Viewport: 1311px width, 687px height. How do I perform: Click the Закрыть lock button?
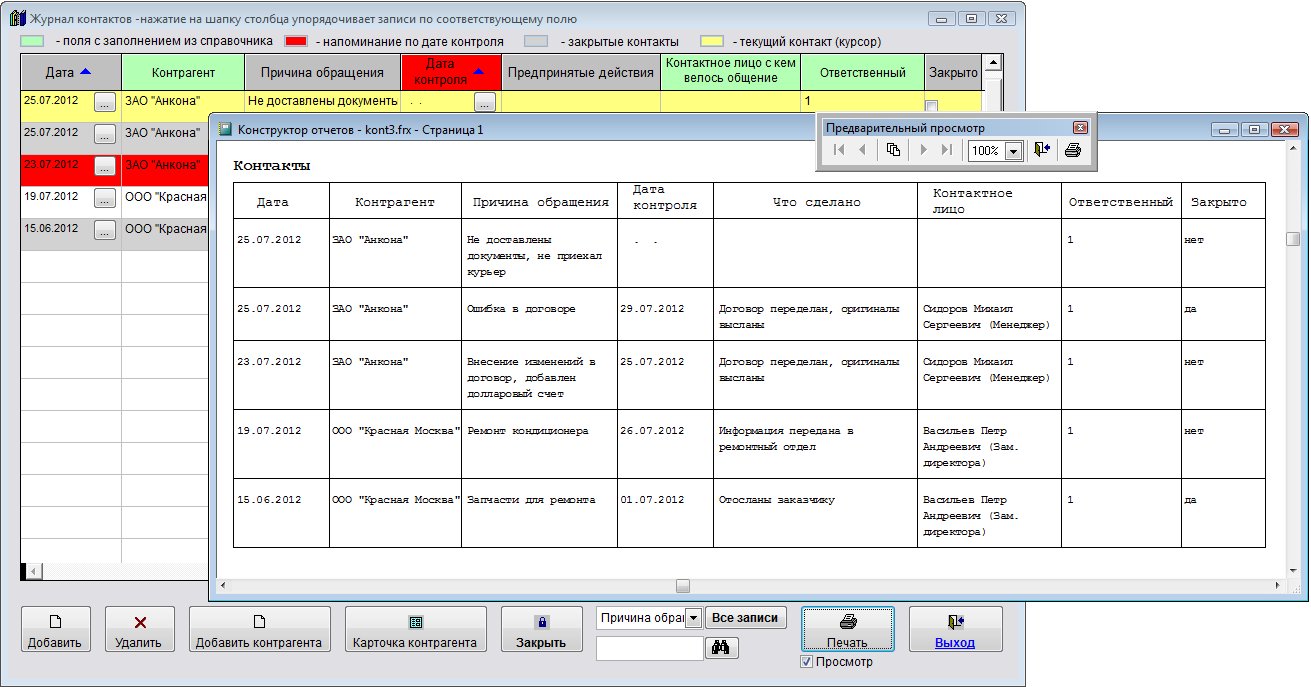pyautogui.click(x=541, y=630)
